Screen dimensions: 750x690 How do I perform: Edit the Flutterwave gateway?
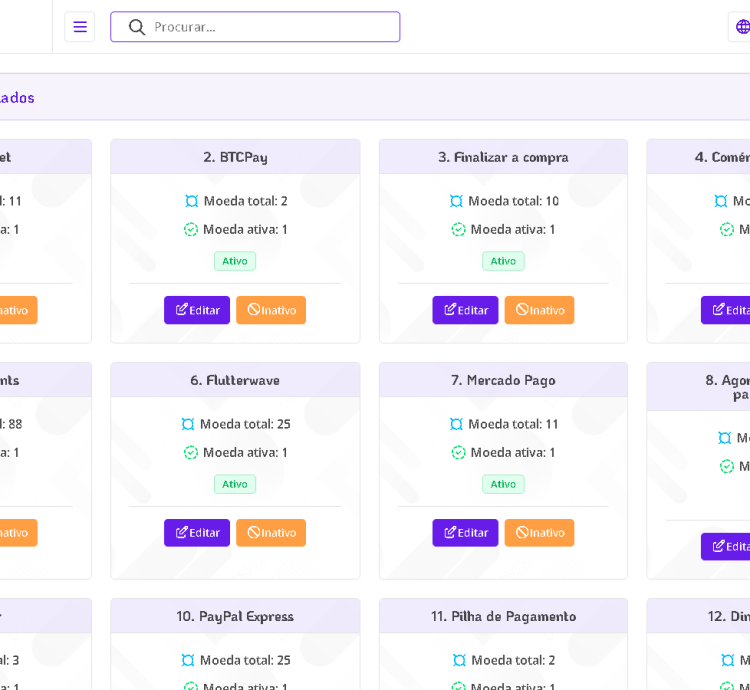(197, 533)
